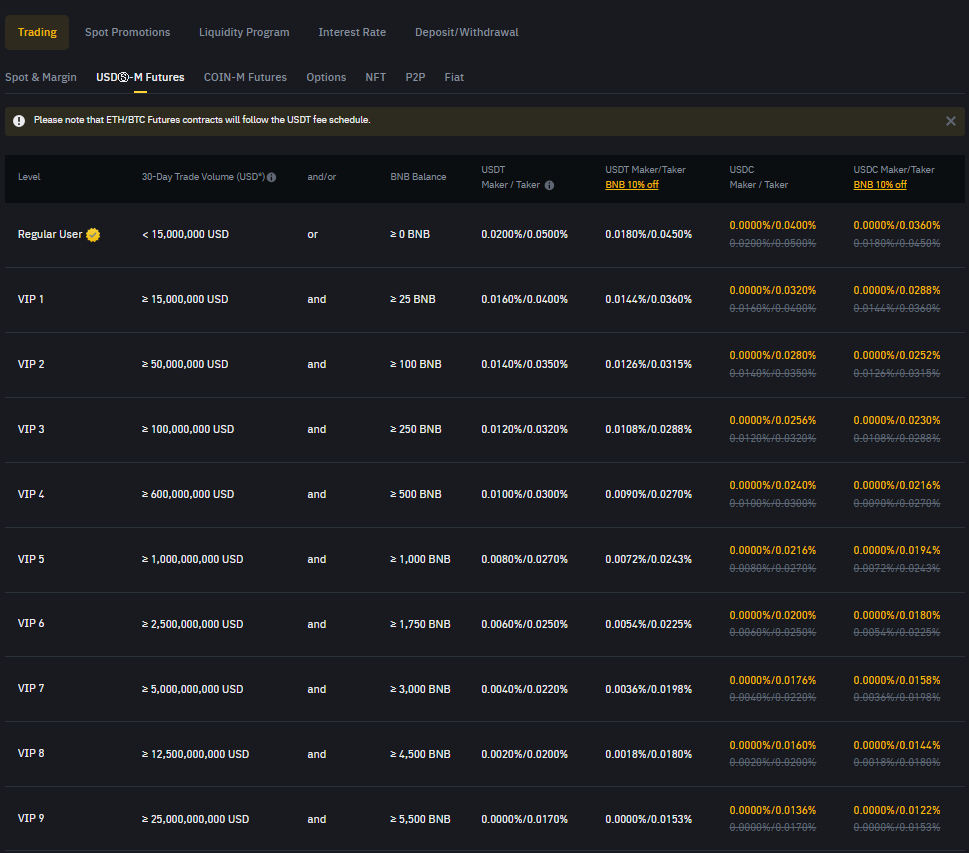
Task: Select the USDⓈ-M Futures sub-tab
Action: [140, 77]
